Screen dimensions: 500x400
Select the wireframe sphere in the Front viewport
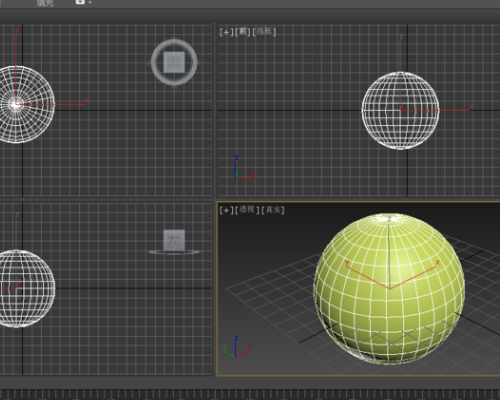point(400,110)
